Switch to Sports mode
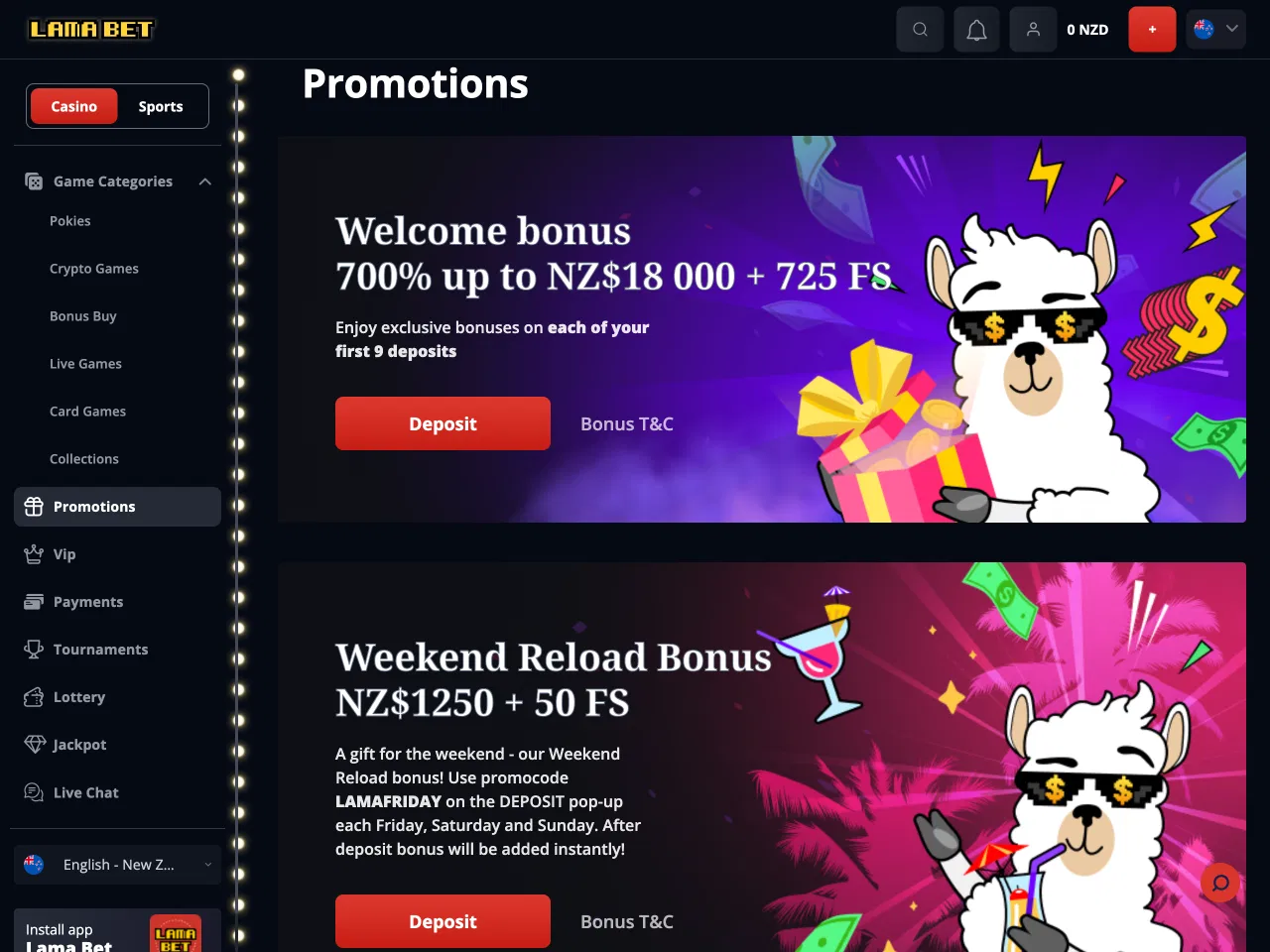 161,106
